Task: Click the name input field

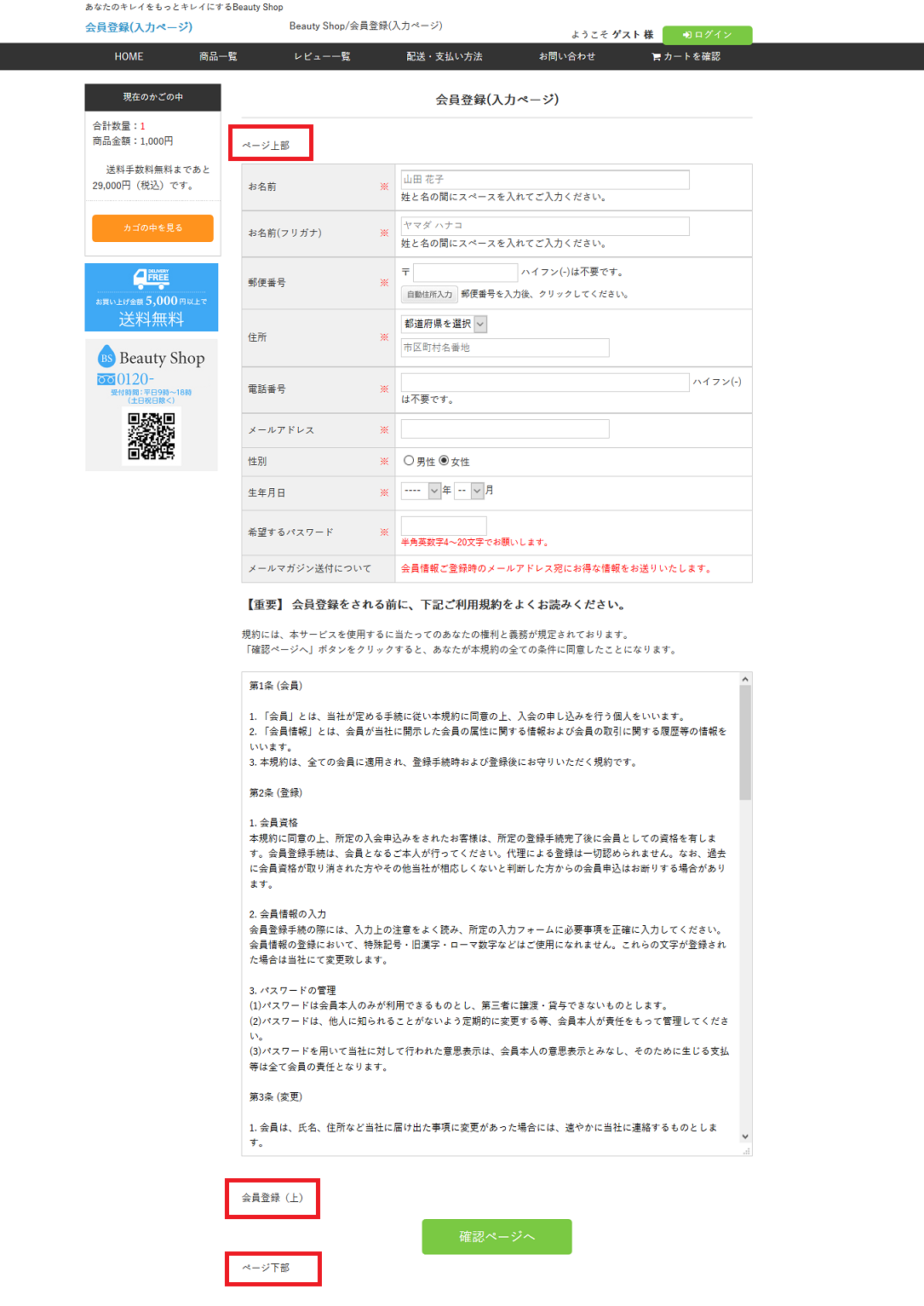Action: (545, 180)
